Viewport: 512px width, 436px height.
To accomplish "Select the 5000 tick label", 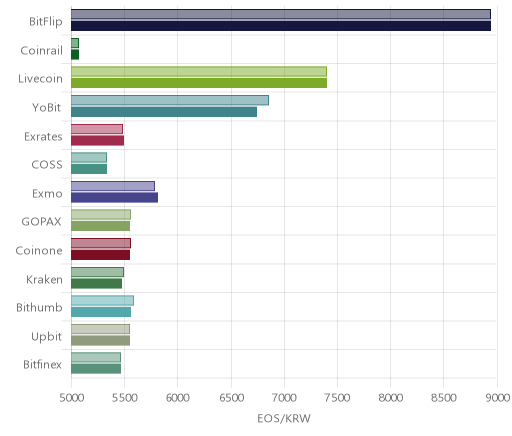I will [72, 398].
